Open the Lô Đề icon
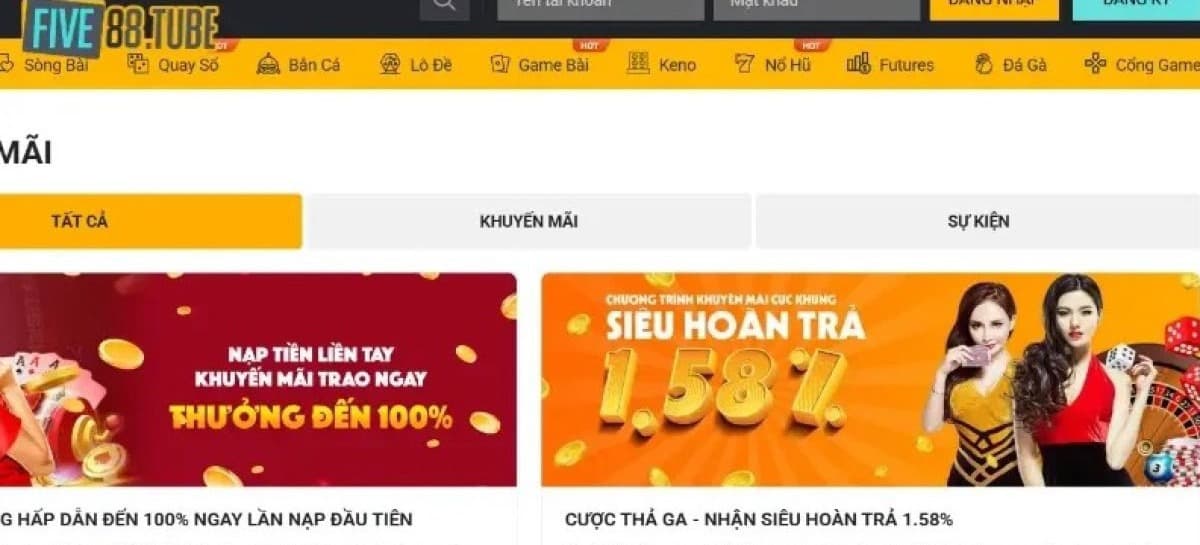The height and width of the screenshot is (545, 1200). point(390,64)
